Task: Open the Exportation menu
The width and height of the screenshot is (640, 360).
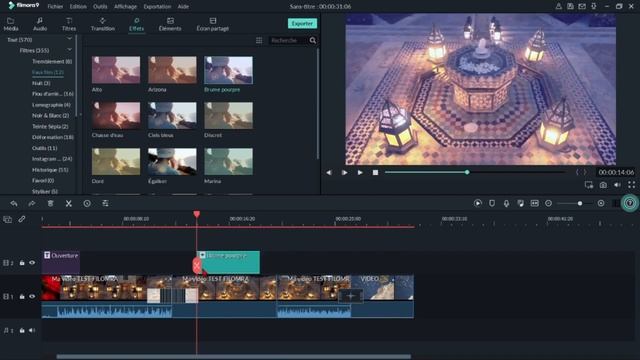Action: click(157, 7)
